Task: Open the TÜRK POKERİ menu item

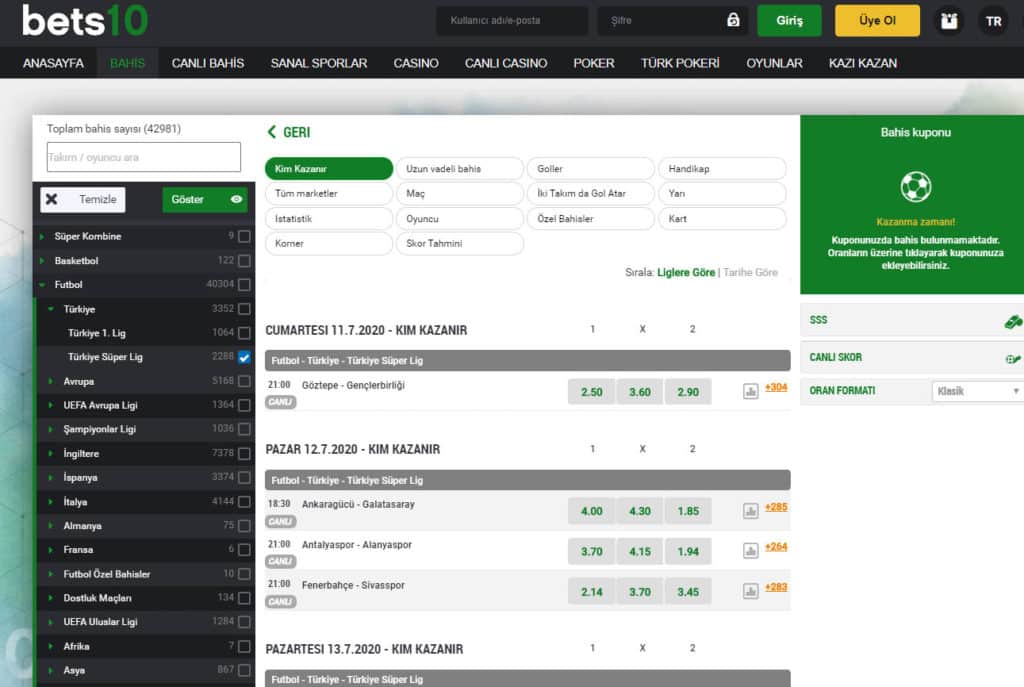Action: point(680,63)
